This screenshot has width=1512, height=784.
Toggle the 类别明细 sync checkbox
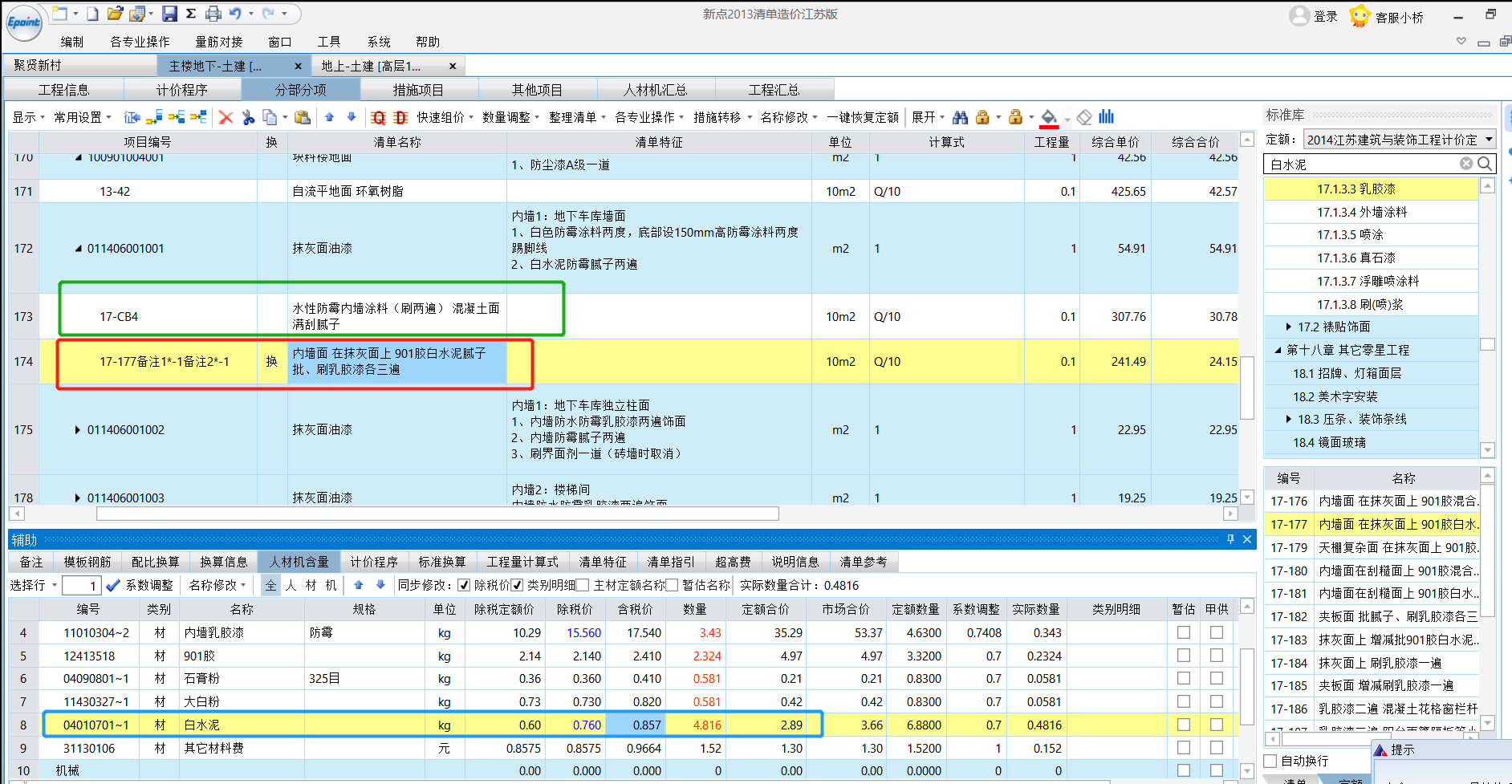pos(518,585)
